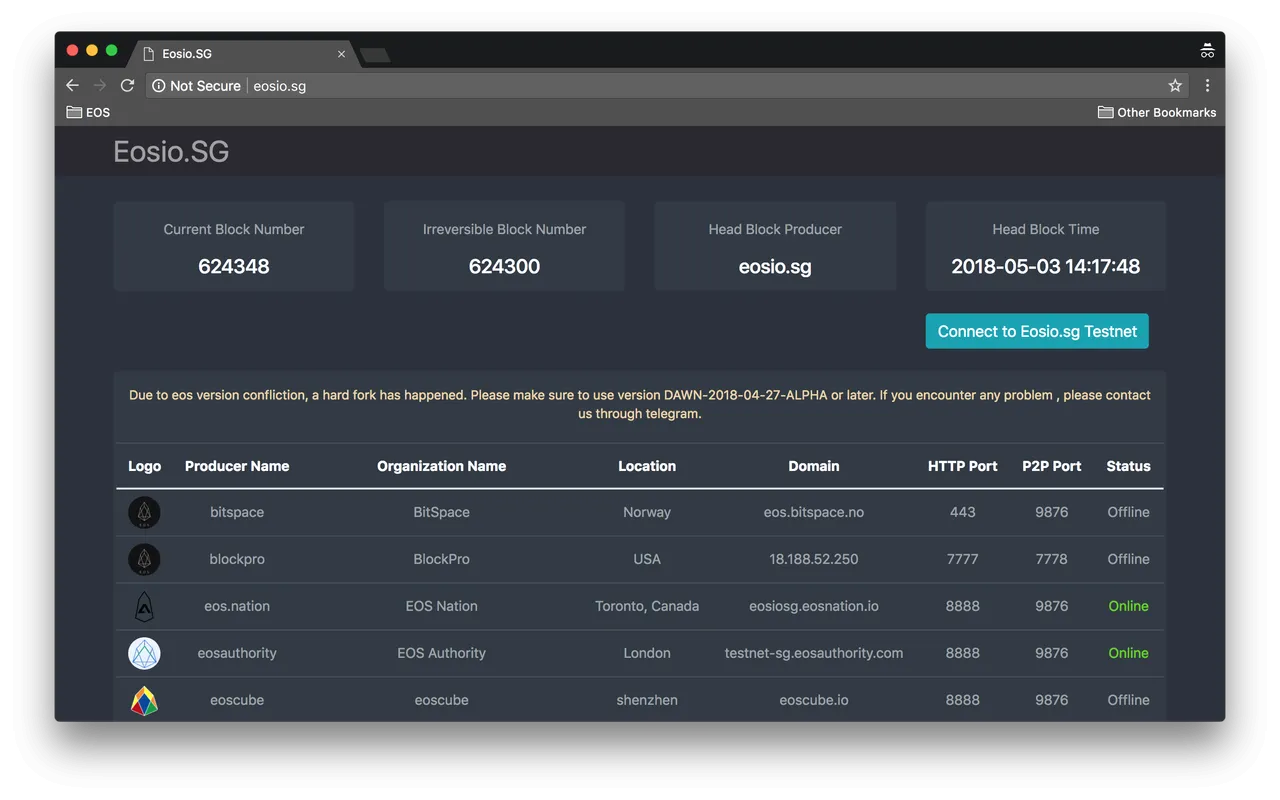Click the browser forward arrow
Viewport: 1280px width, 800px height.
pyautogui.click(x=100, y=86)
